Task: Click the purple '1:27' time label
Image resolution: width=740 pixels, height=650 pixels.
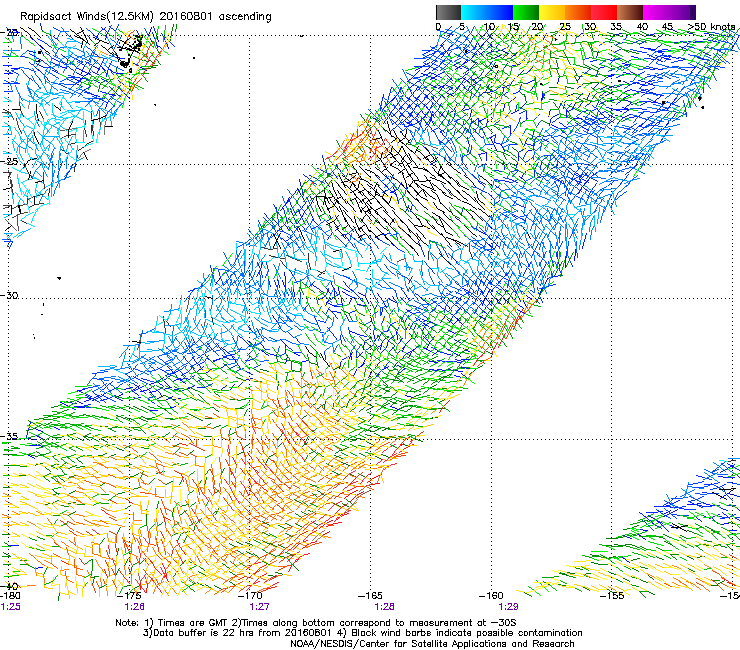Action: point(259,607)
